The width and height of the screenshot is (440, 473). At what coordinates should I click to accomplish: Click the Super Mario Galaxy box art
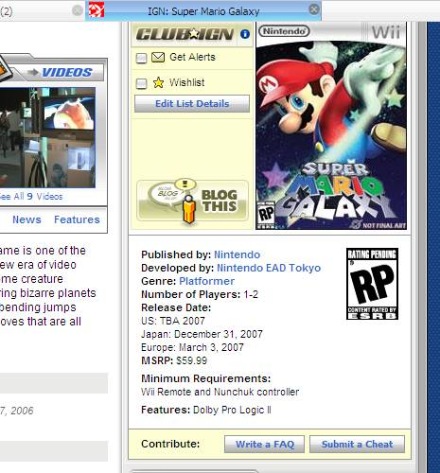tap(331, 126)
